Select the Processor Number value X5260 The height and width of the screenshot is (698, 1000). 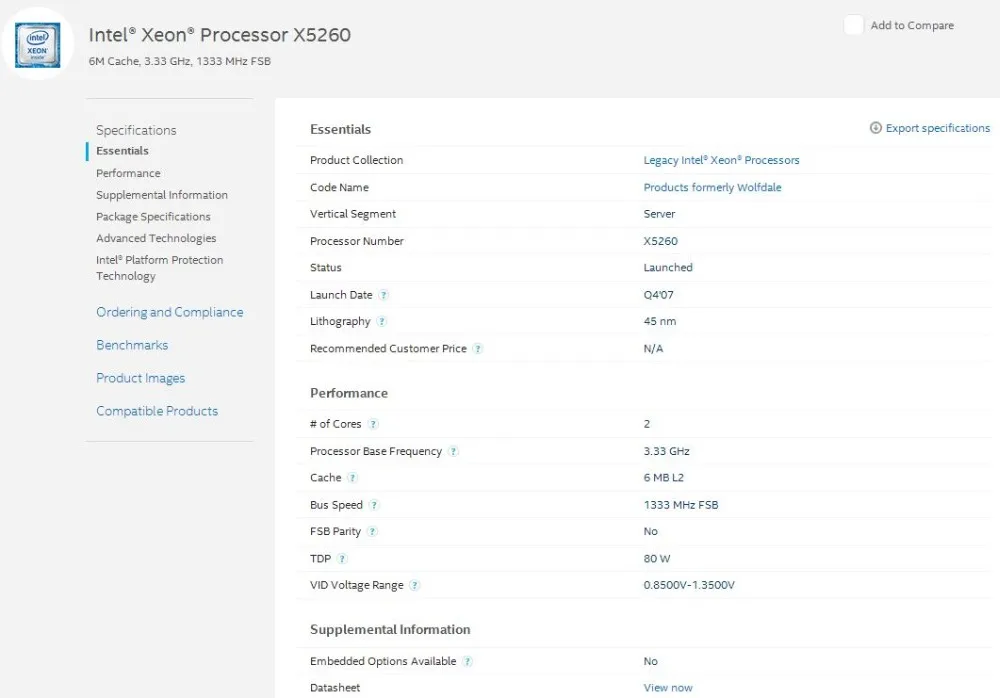point(661,241)
